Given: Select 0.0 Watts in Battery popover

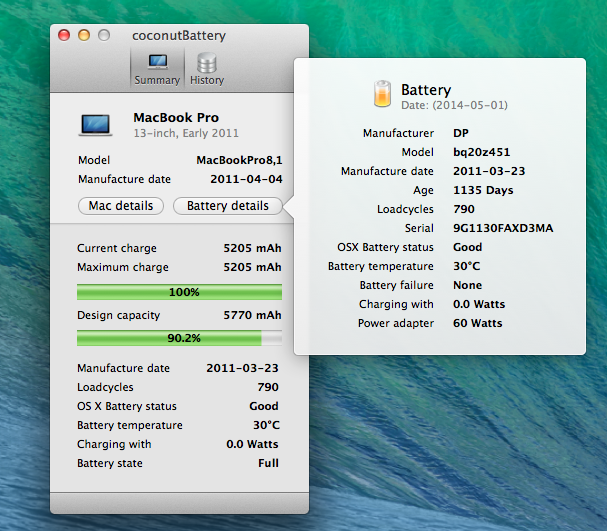Looking at the screenshot, I should click(x=479, y=304).
